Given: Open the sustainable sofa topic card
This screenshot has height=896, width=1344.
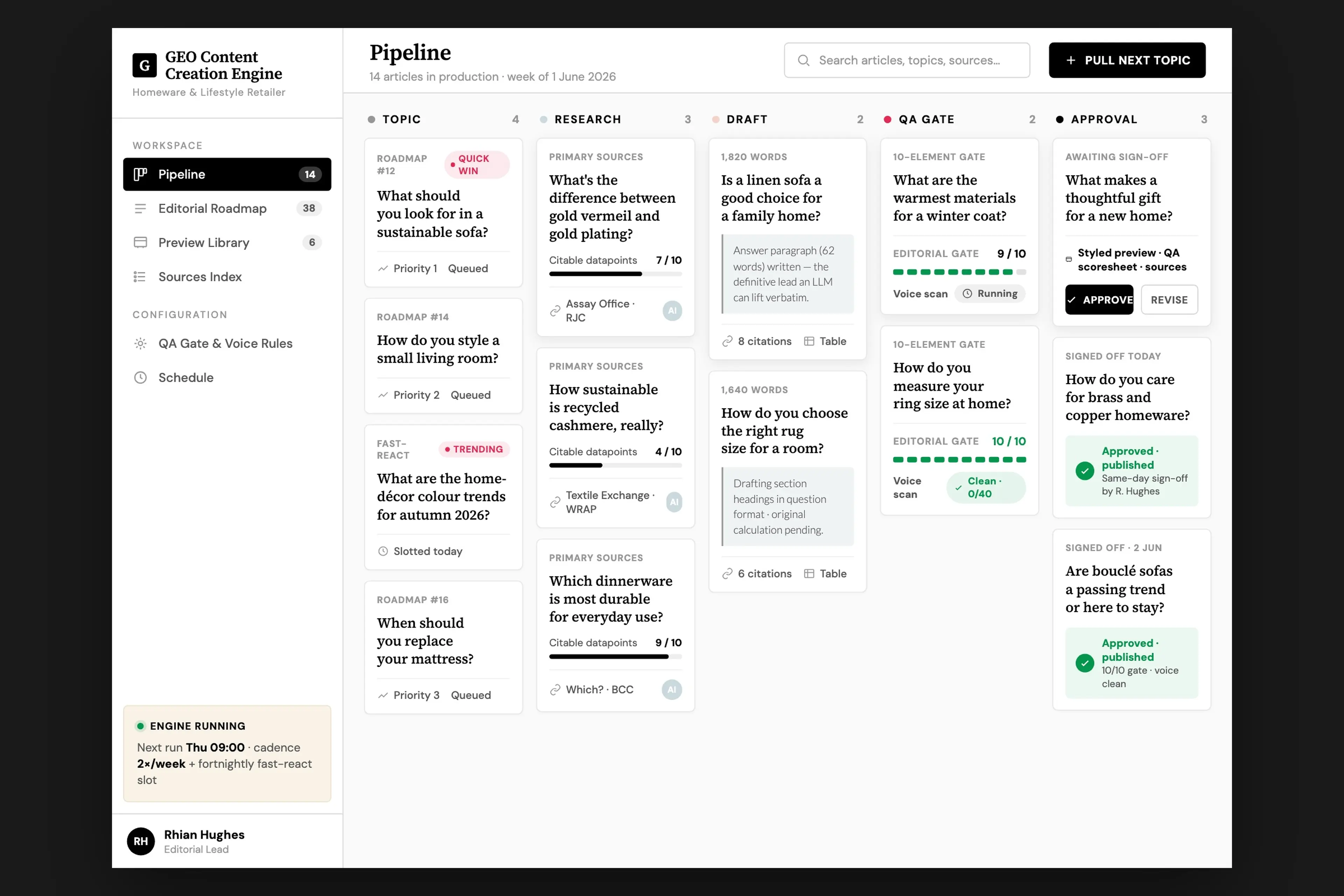Looking at the screenshot, I should coord(443,212).
